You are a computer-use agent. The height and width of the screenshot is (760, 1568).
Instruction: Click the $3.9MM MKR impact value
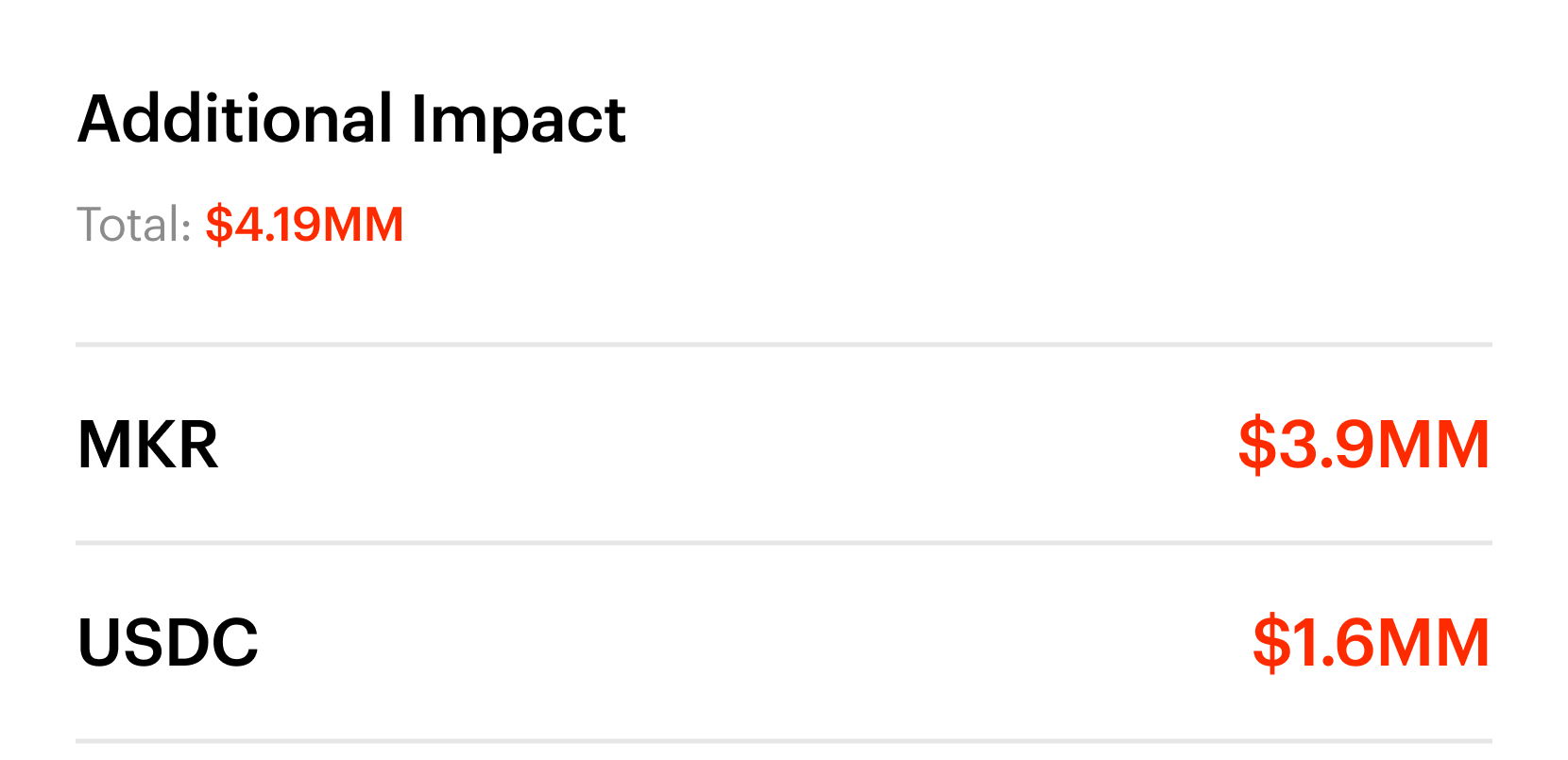pos(1364,445)
